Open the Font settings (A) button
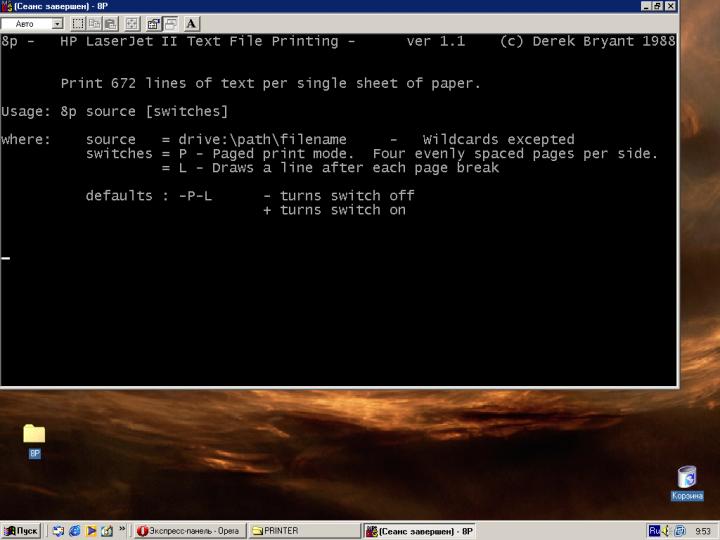The width and height of the screenshot is (720, 540). (191, 23)
